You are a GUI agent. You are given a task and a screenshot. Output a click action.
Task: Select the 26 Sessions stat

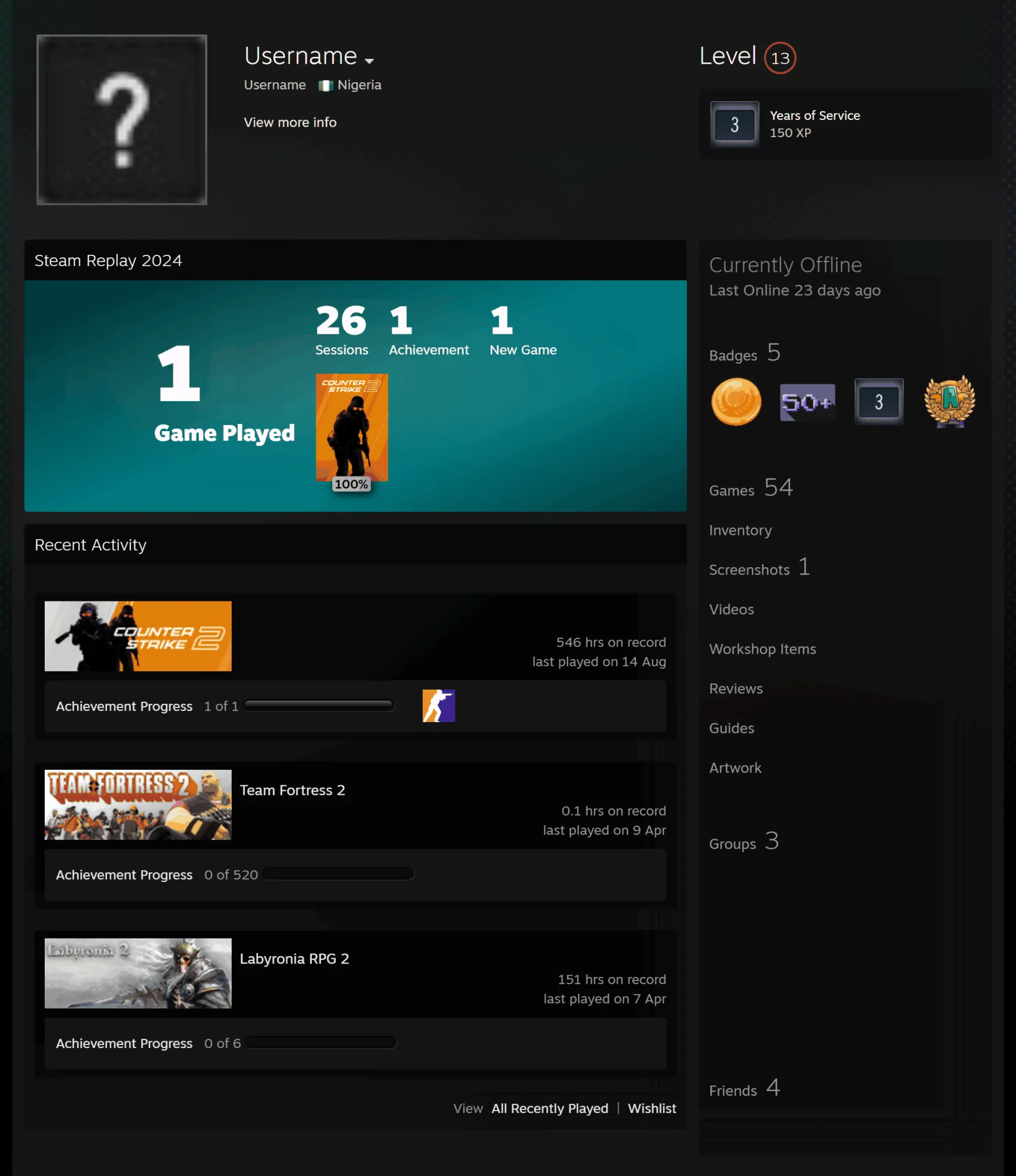341,331
